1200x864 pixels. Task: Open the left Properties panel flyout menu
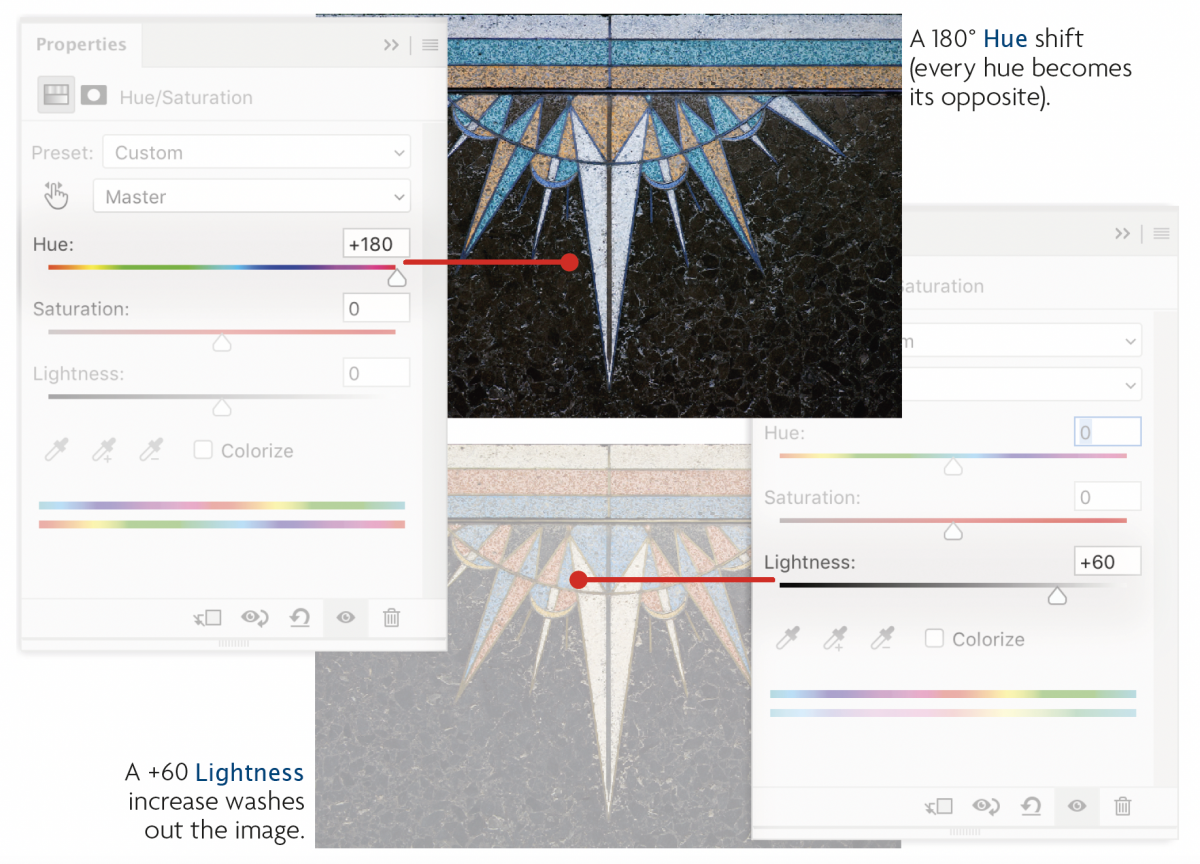click(x=430, y=45)
